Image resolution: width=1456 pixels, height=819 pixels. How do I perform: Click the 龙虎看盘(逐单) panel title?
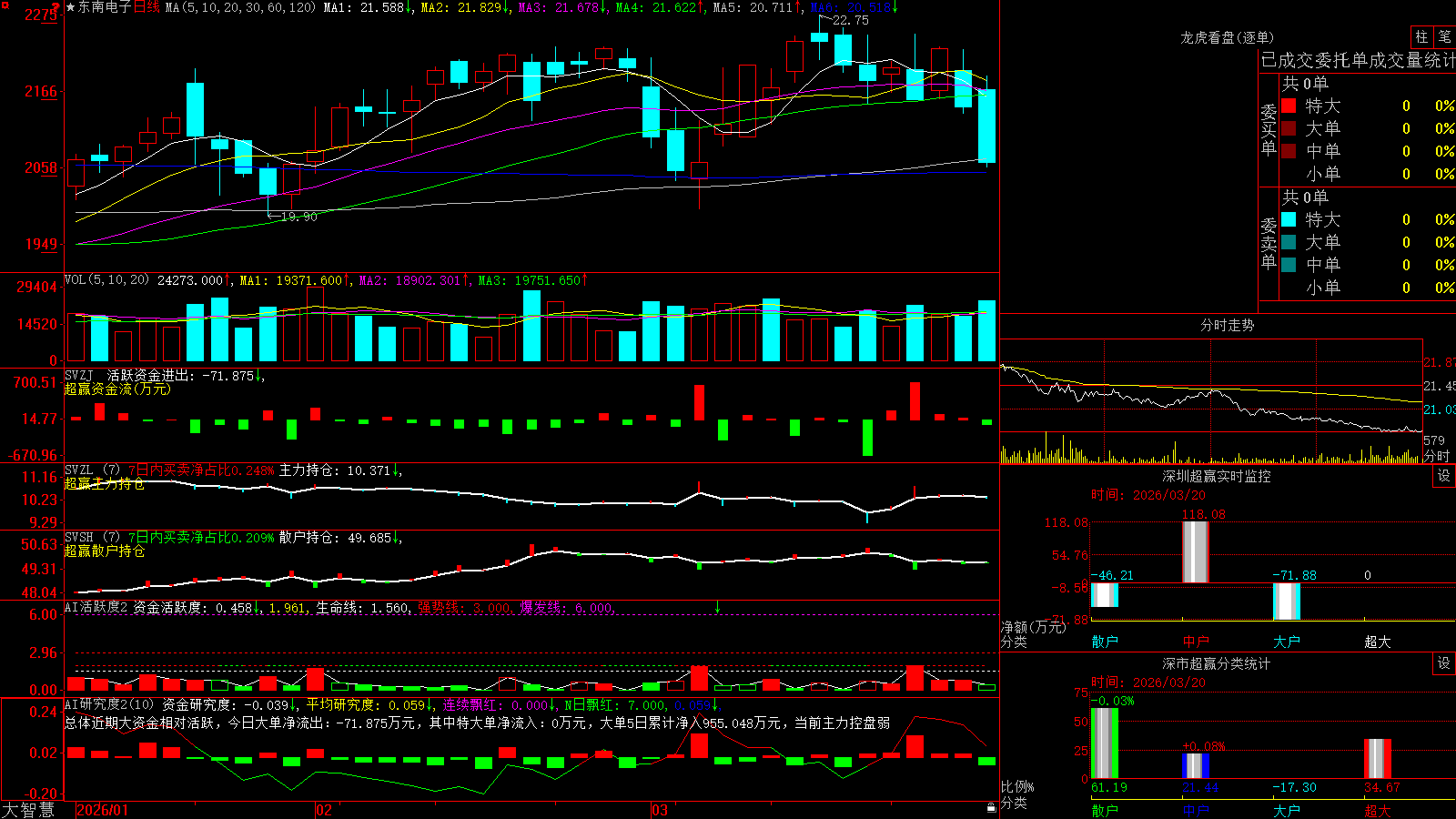coord(1227,37)
